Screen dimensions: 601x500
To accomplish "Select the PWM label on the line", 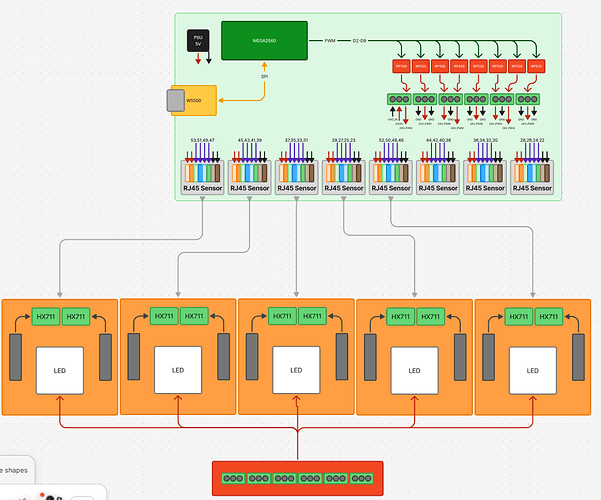I will [x=330, y=41].
